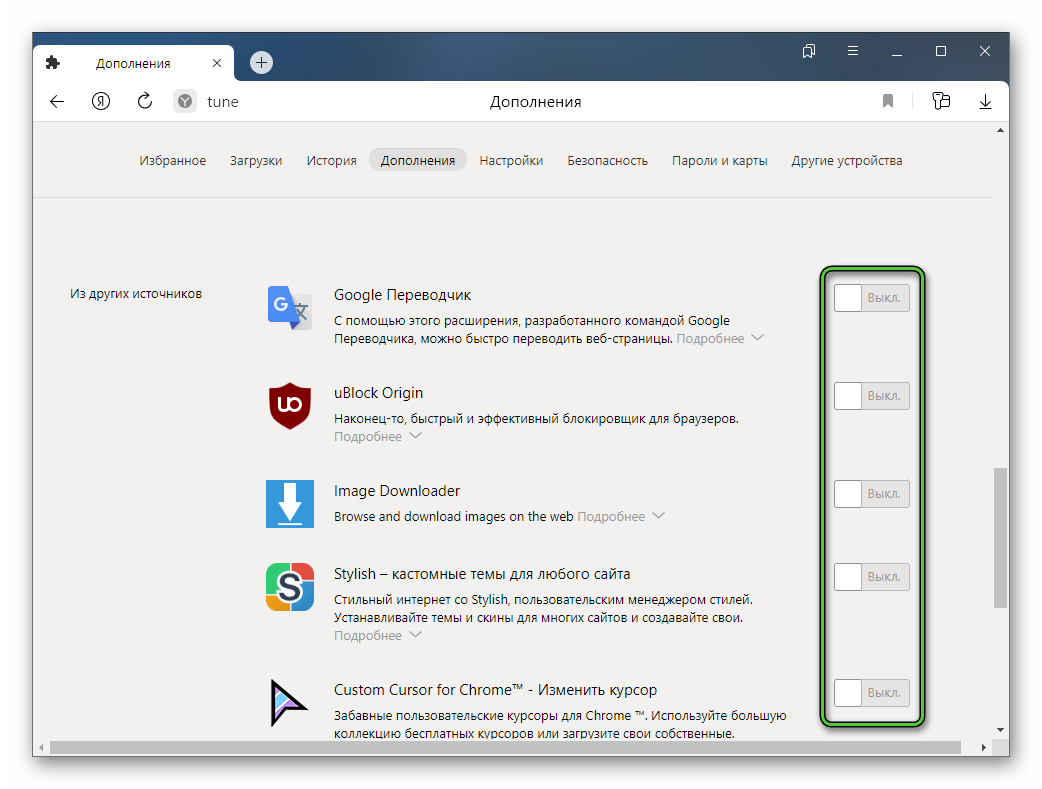Click the uBlock Origin shield icon
Screen dimensions: 1042x789
point(290,405)
